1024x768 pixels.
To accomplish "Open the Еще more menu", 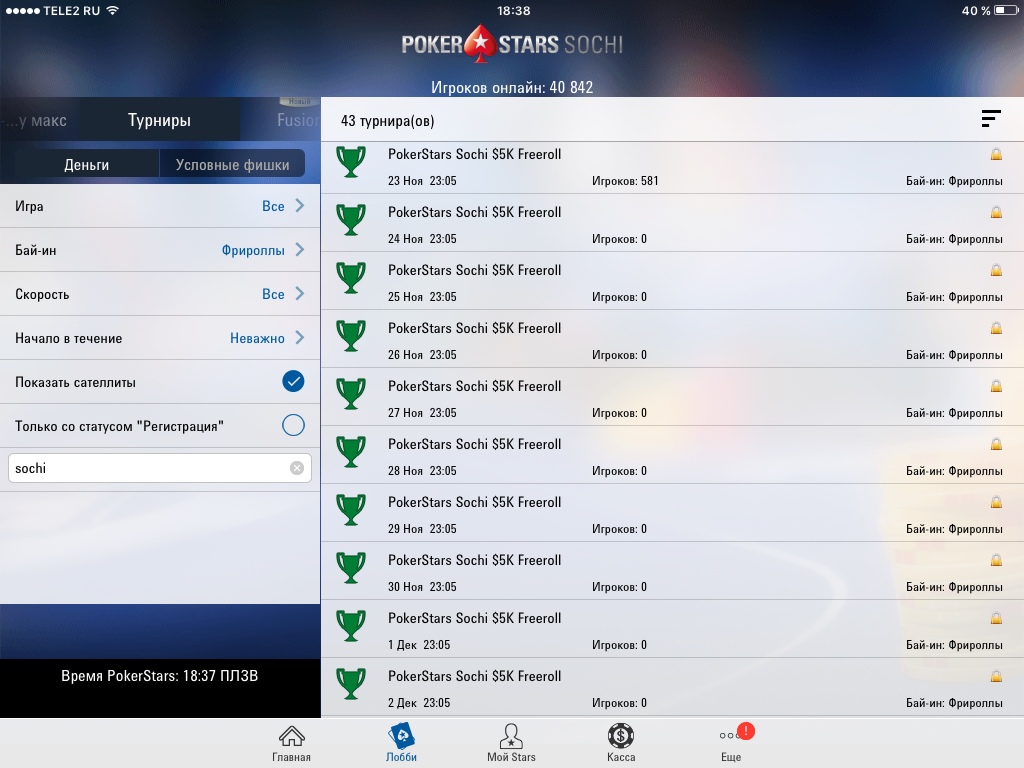I will click(733, 743).
